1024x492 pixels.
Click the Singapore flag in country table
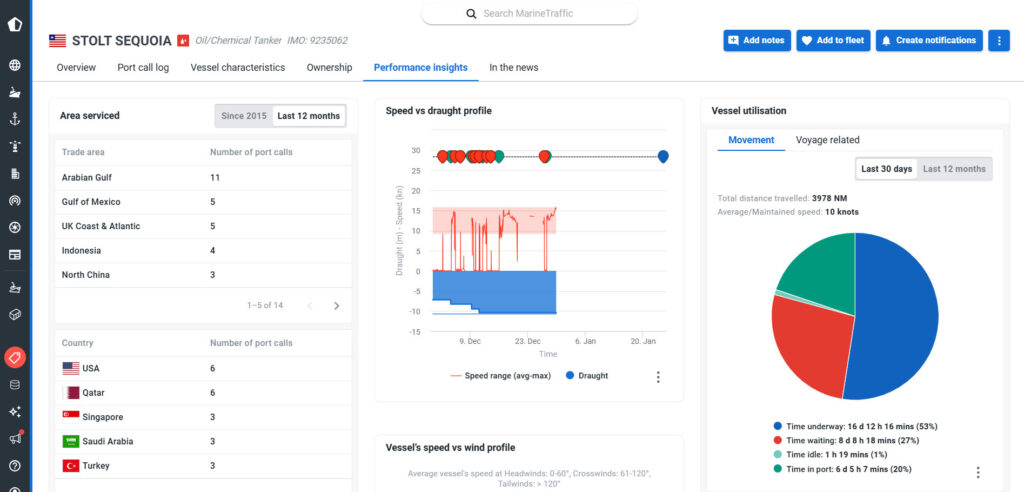[x=71, y=417]
